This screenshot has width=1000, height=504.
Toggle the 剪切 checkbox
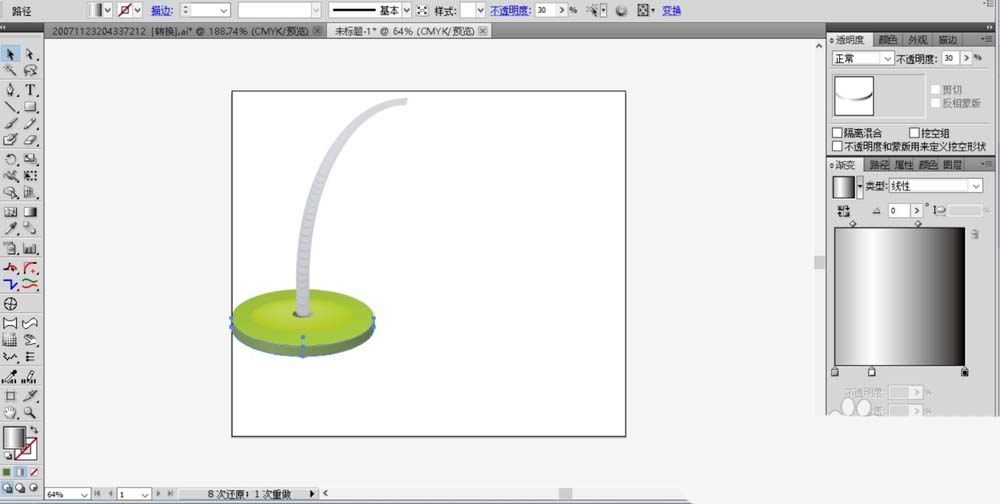tap(936, 90)
